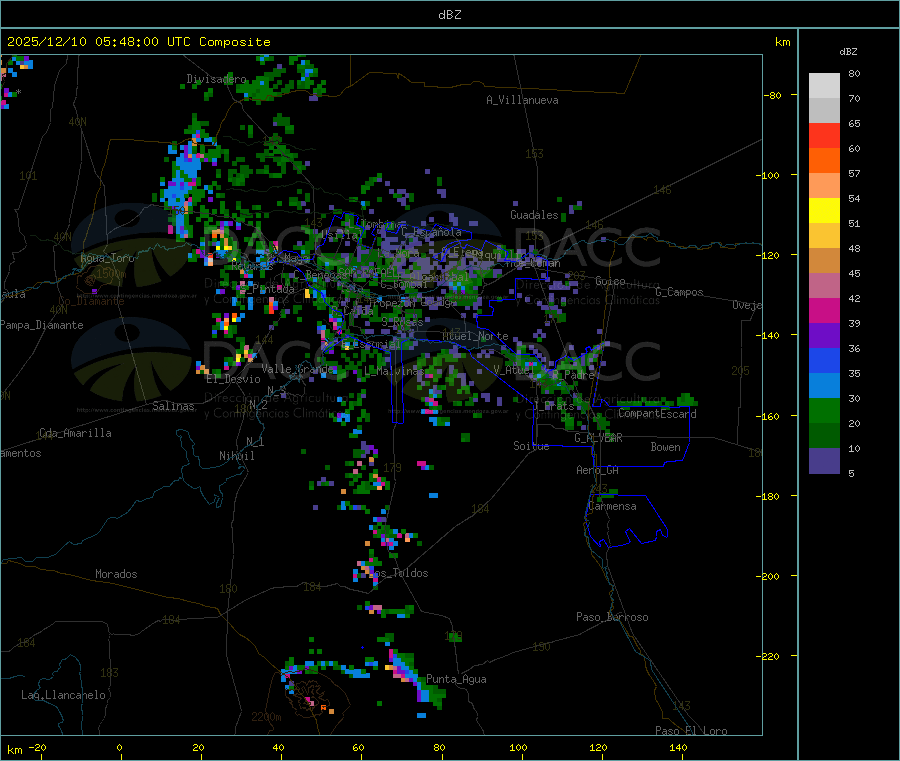Select the Valle_Grande label
Viewport: 900px width, 761px height.
[x=297, y=368]
